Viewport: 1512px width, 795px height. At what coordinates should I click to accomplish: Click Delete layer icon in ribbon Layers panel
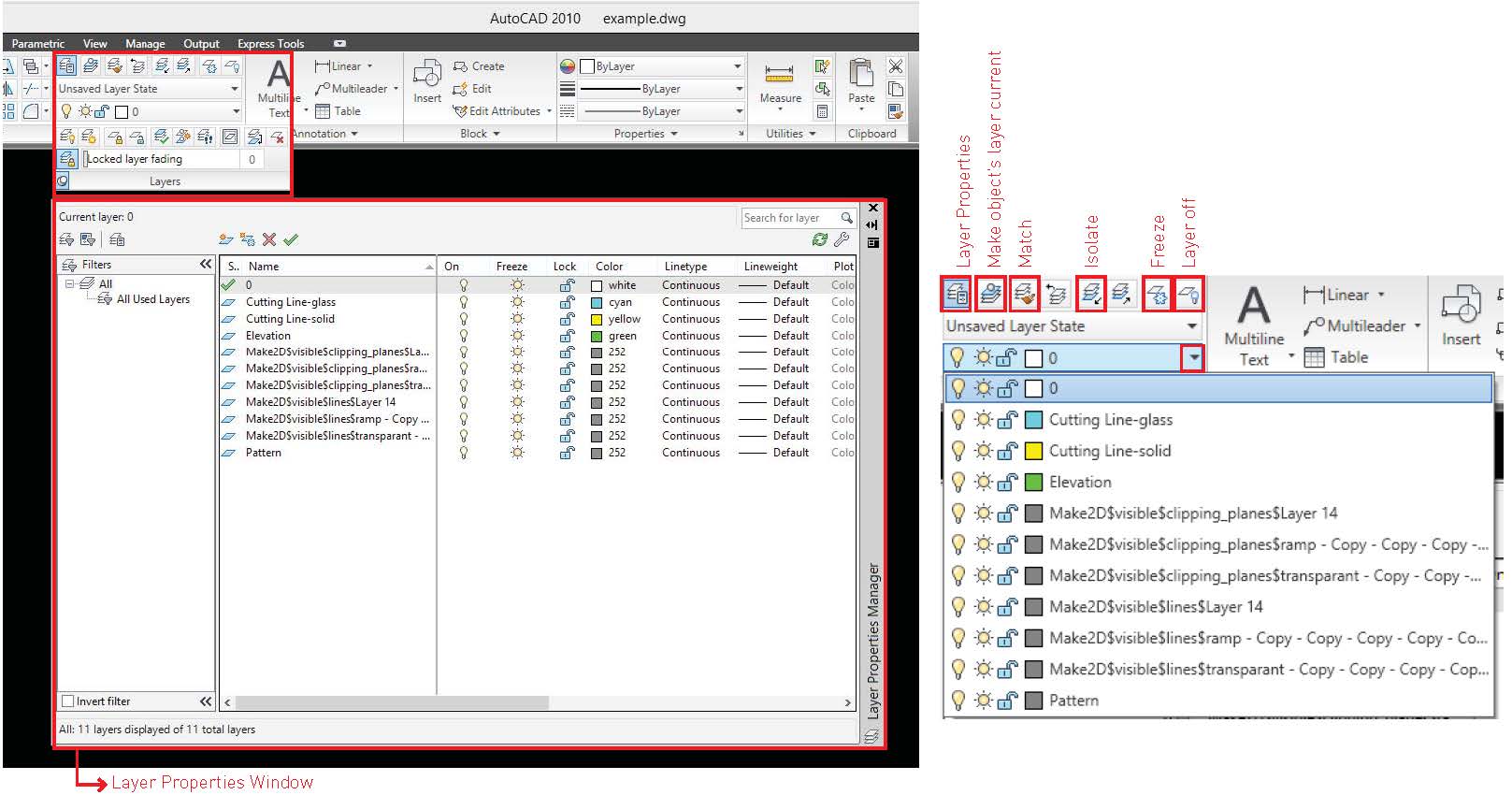pyautogui.click(x=277, y=137)
